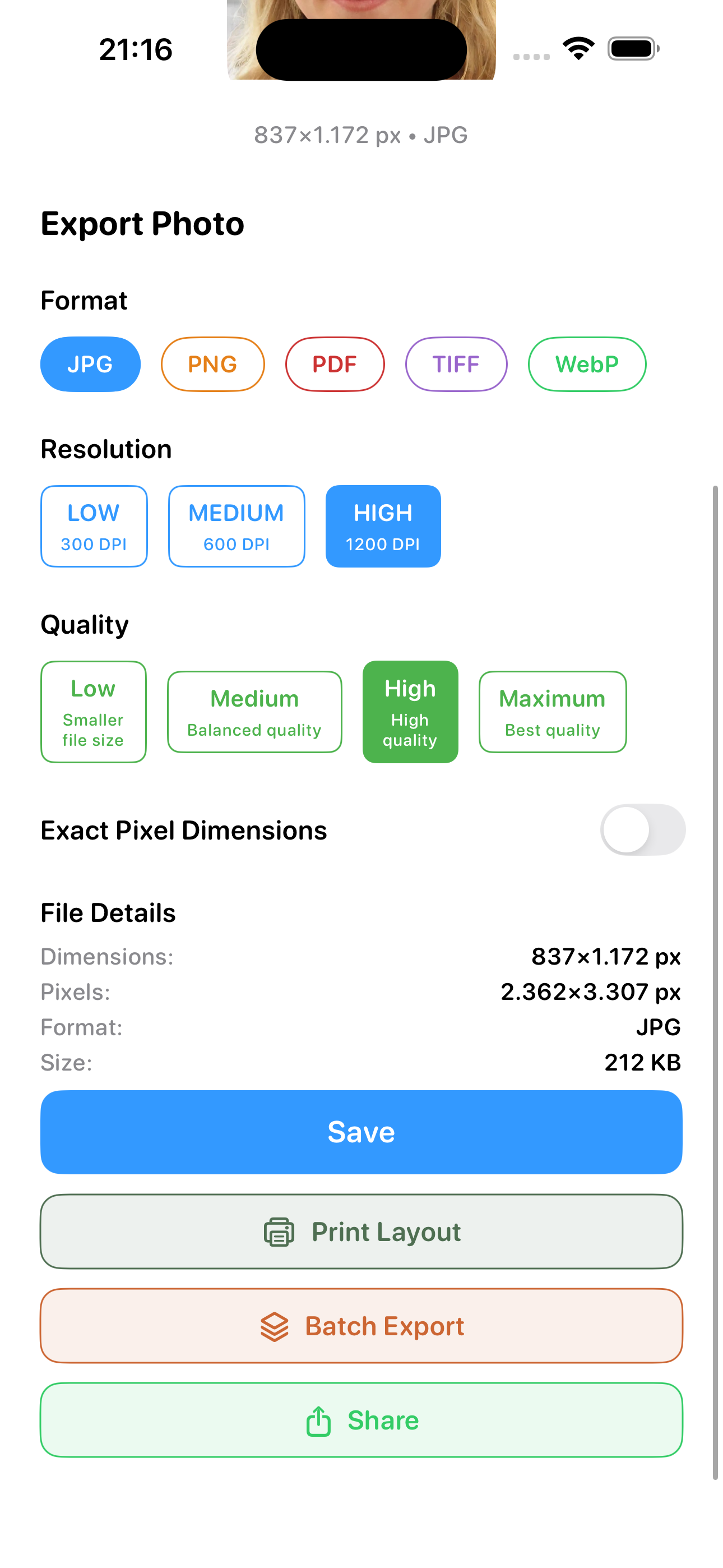The width and height of the screenshot is (723, 1568).
Task: Tap the printer icon in Print Layout
Action: click(x=279, y=1232)
